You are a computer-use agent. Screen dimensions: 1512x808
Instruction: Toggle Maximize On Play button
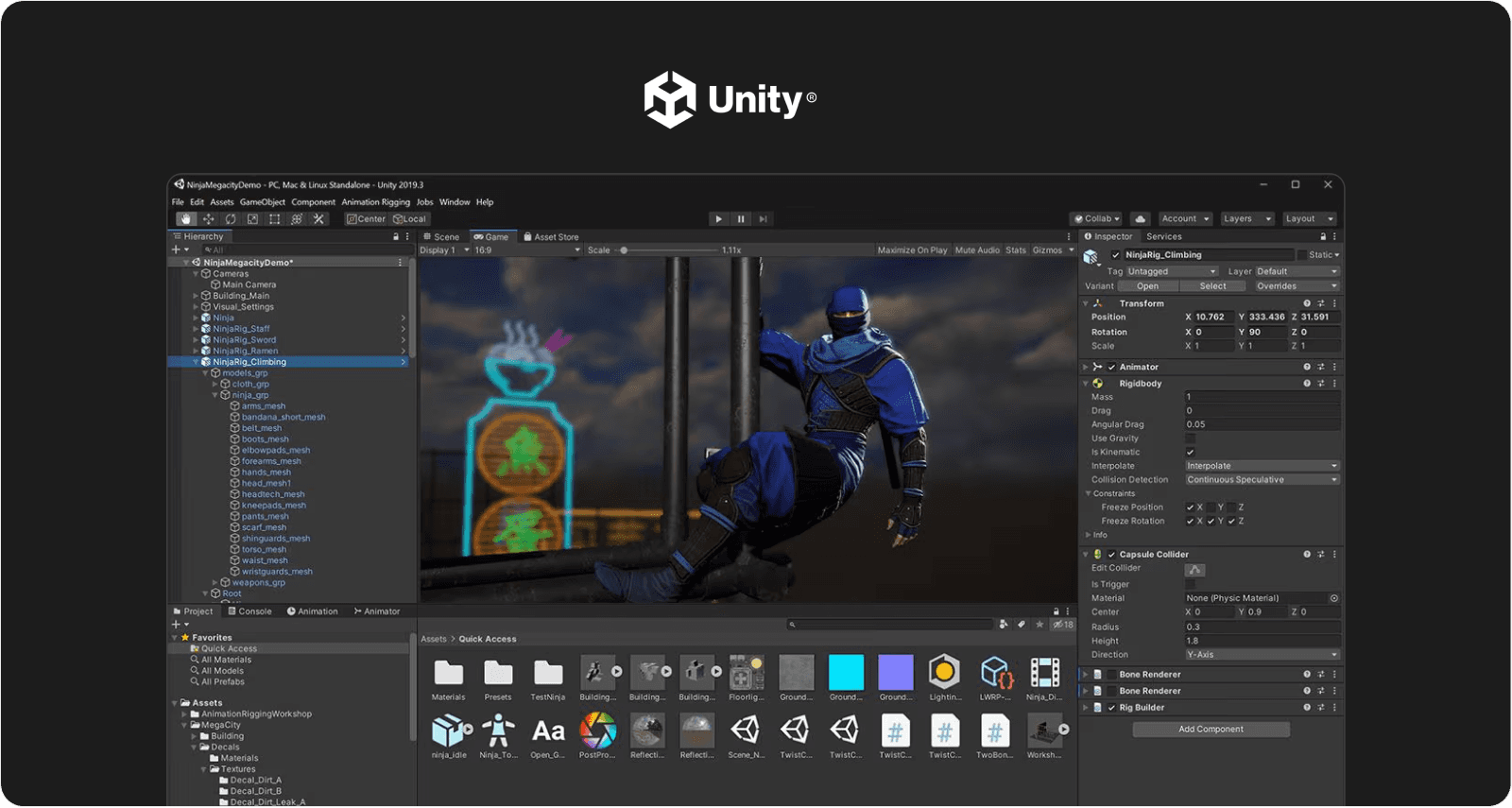tap(912, 250)
